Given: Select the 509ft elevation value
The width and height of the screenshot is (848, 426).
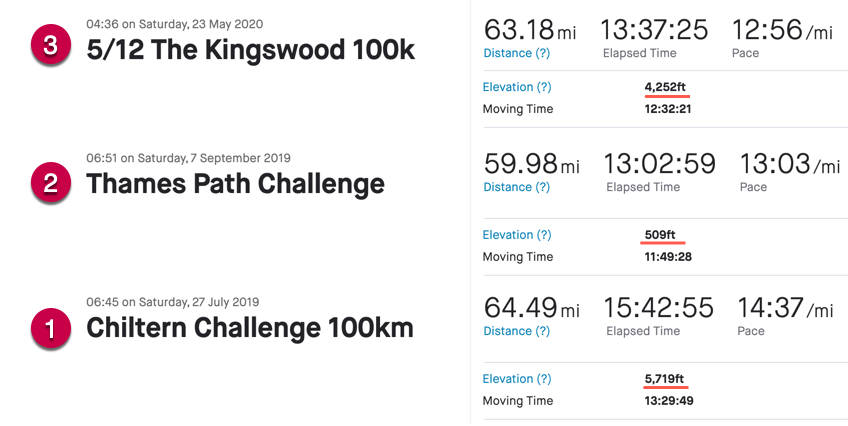Looking at the screenshot, I should click(660, 235).
